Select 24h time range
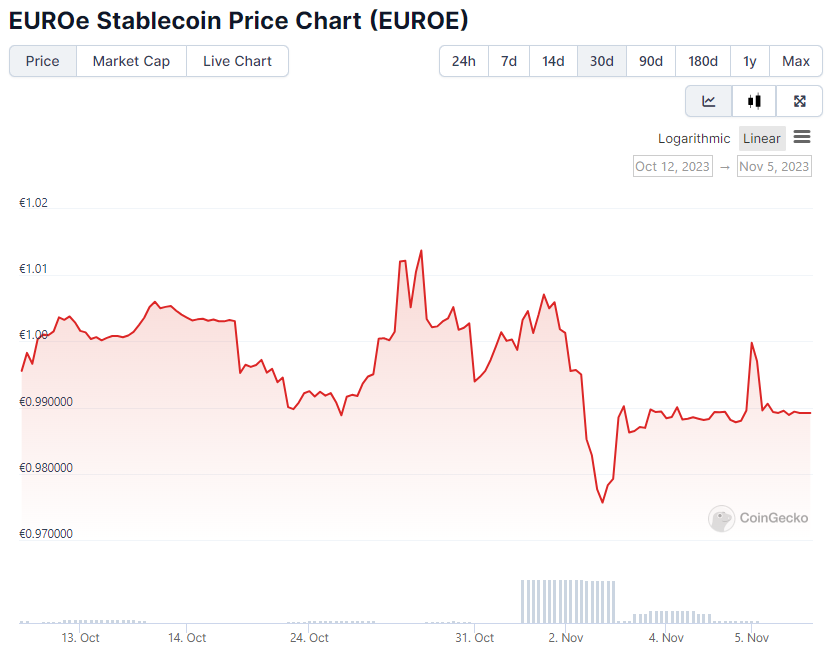Viewport: 827px width, 649px height. pos(463,61)
